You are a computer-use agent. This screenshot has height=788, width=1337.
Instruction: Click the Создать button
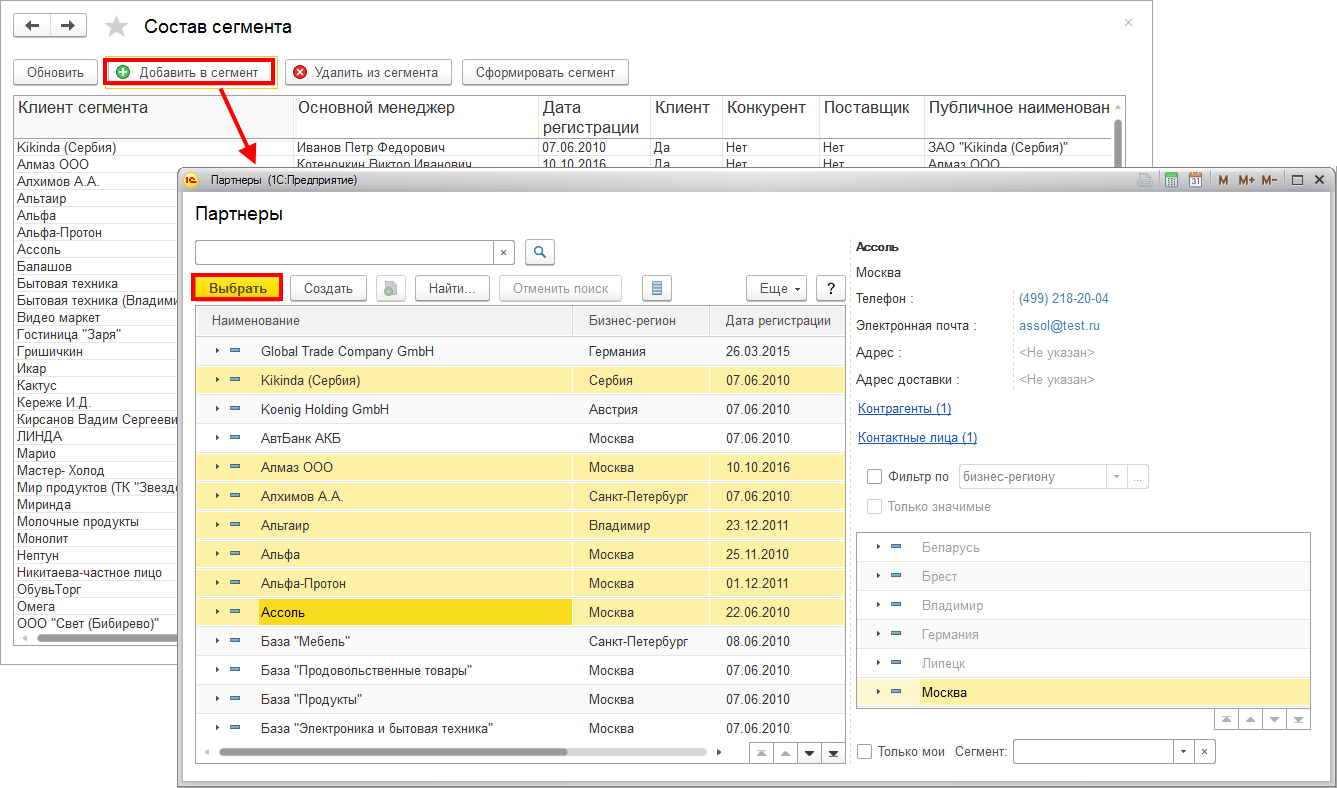tap(328, 288)
